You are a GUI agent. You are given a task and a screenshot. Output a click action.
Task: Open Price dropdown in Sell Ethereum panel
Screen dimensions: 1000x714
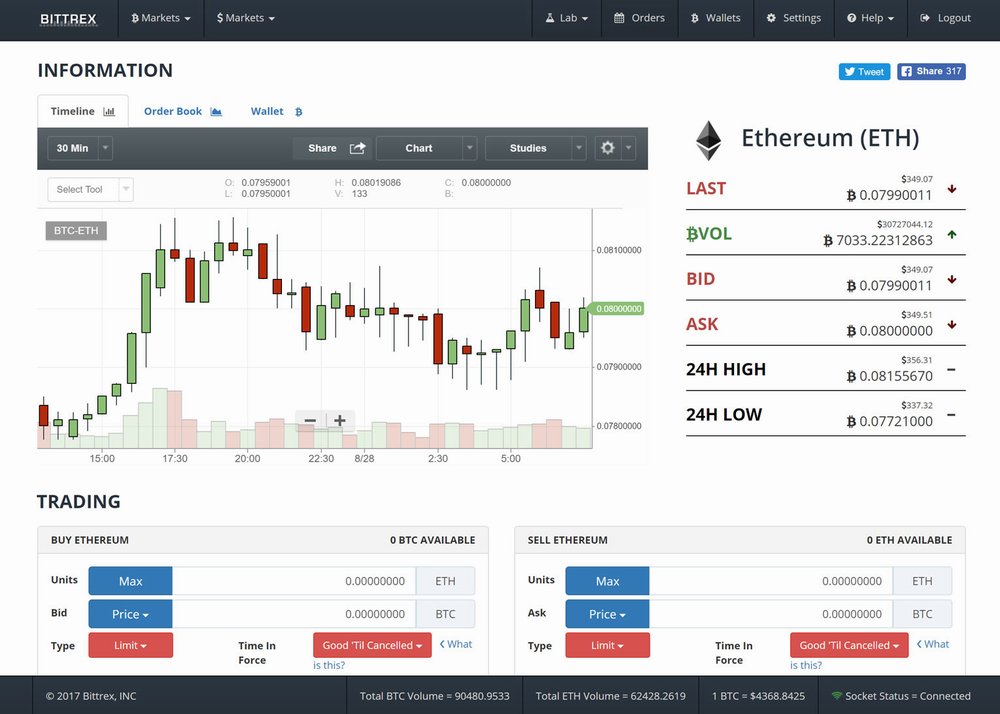point(607,614)
